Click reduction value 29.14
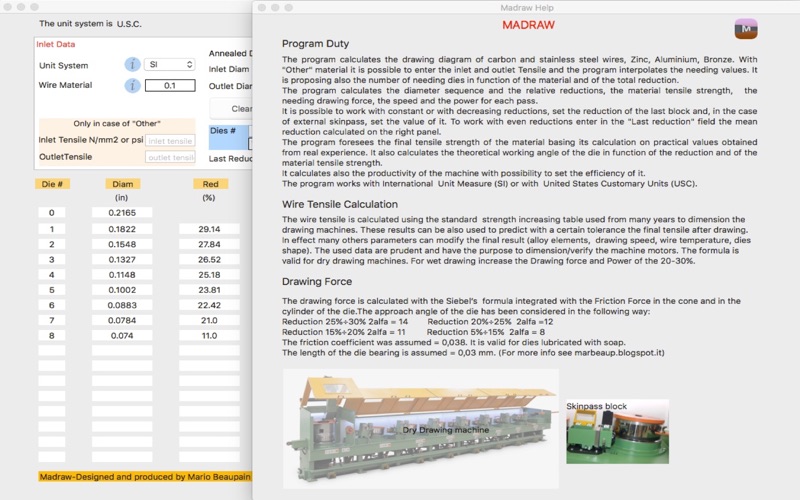Screen dimensions: 800x500 pos(209,229)
